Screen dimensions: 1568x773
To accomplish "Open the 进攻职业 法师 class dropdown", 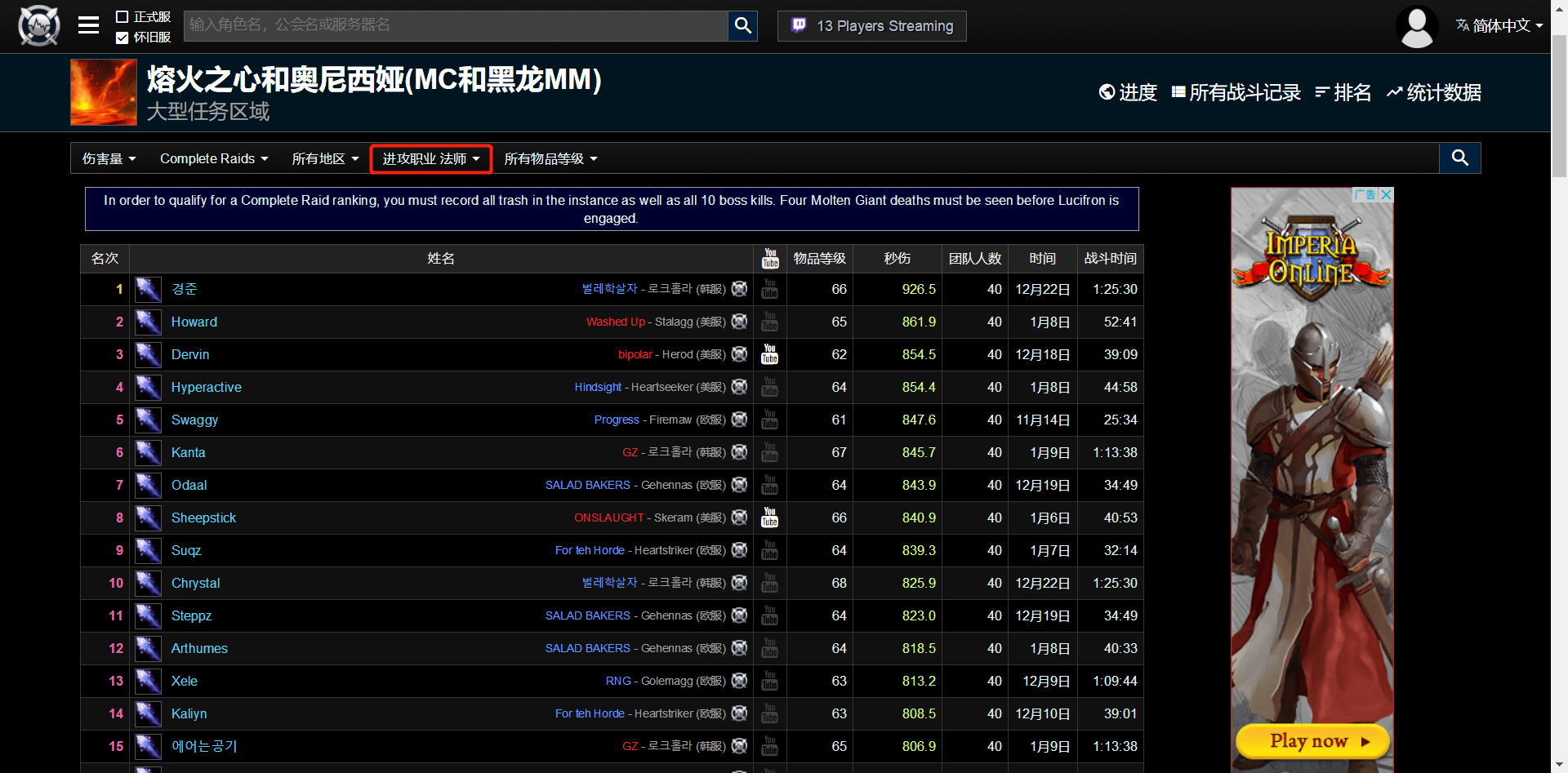I will point(430,158).
